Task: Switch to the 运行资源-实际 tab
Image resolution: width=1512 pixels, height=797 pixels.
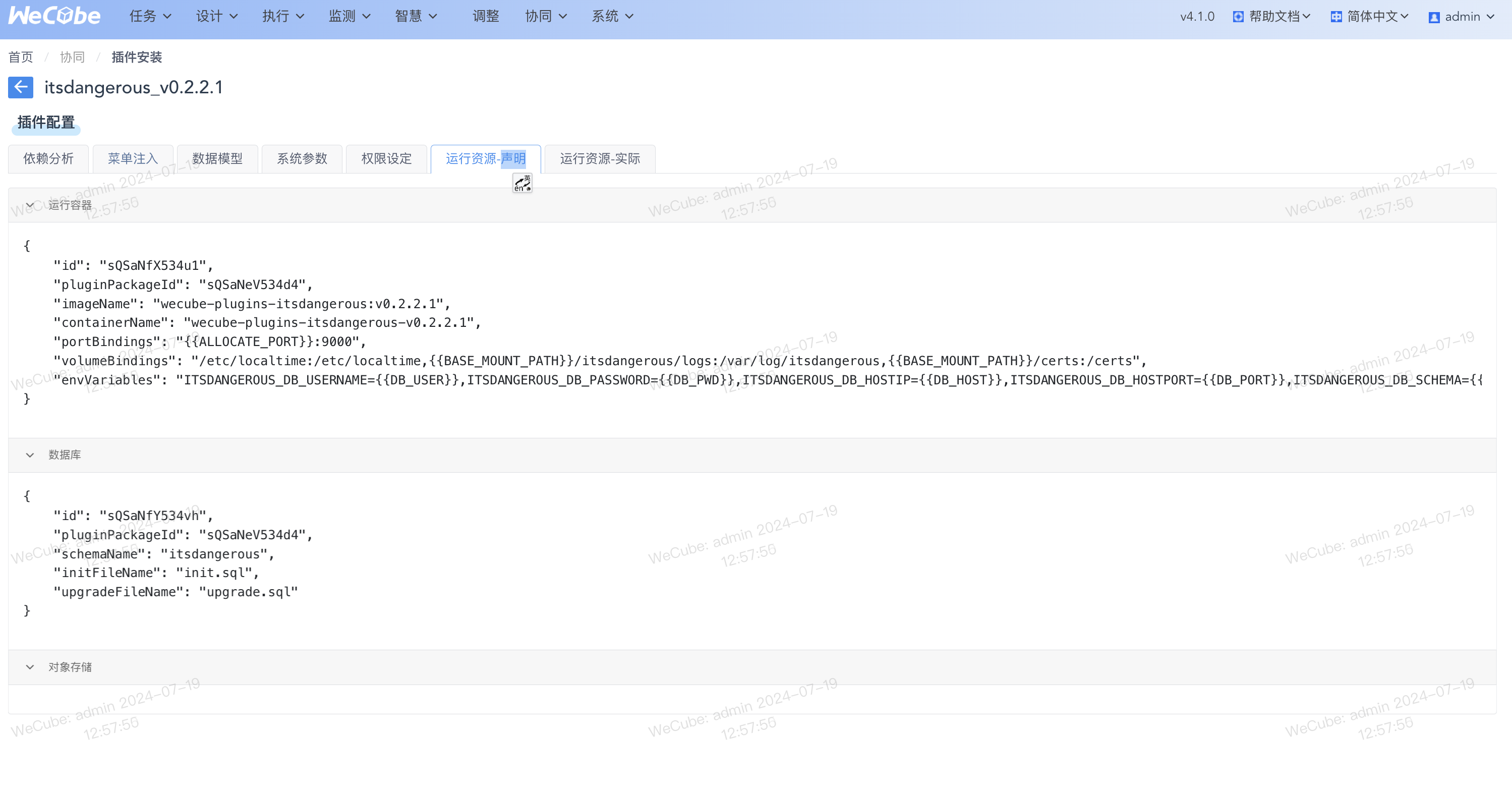Action: (x=600, y=158)
